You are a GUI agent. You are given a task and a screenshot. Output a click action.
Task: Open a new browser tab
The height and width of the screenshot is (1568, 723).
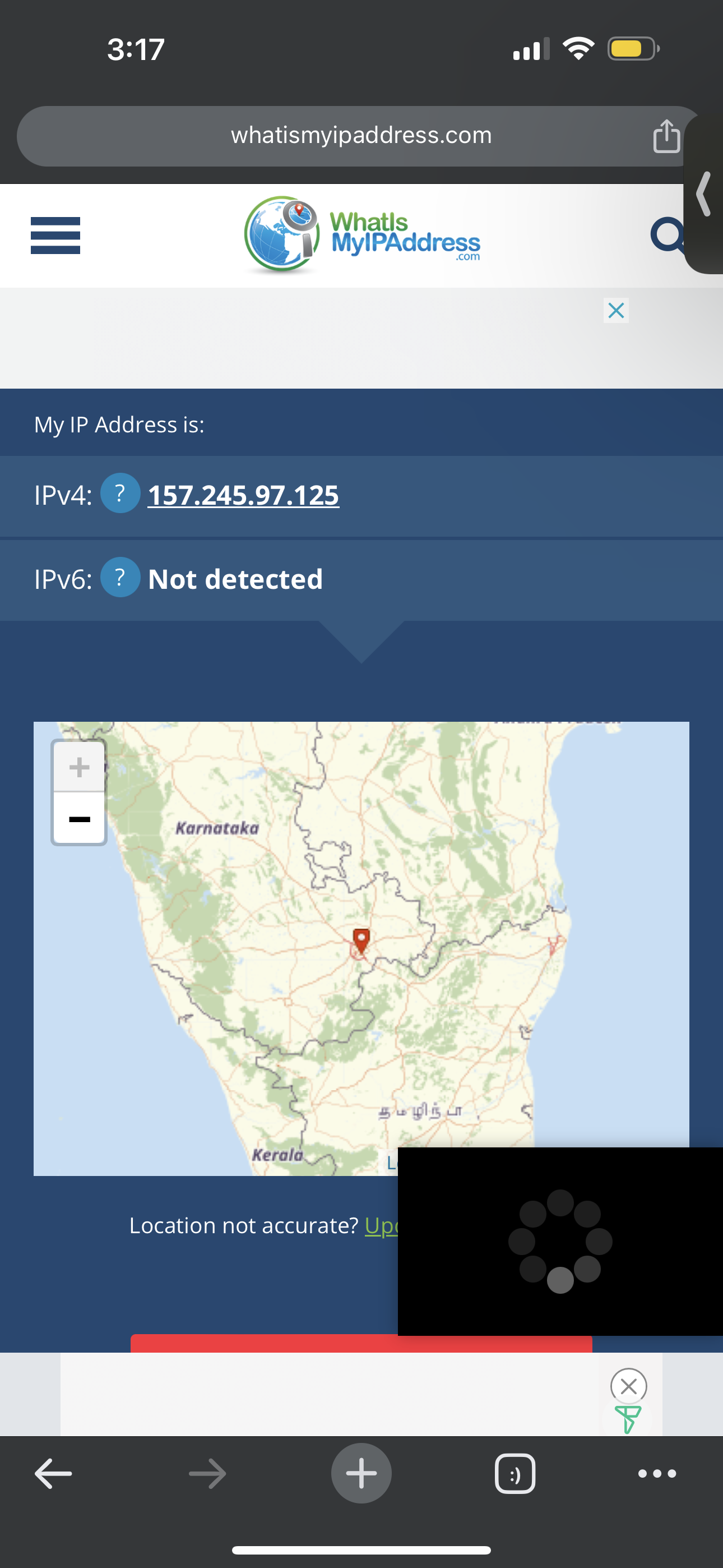(361, 1474)
